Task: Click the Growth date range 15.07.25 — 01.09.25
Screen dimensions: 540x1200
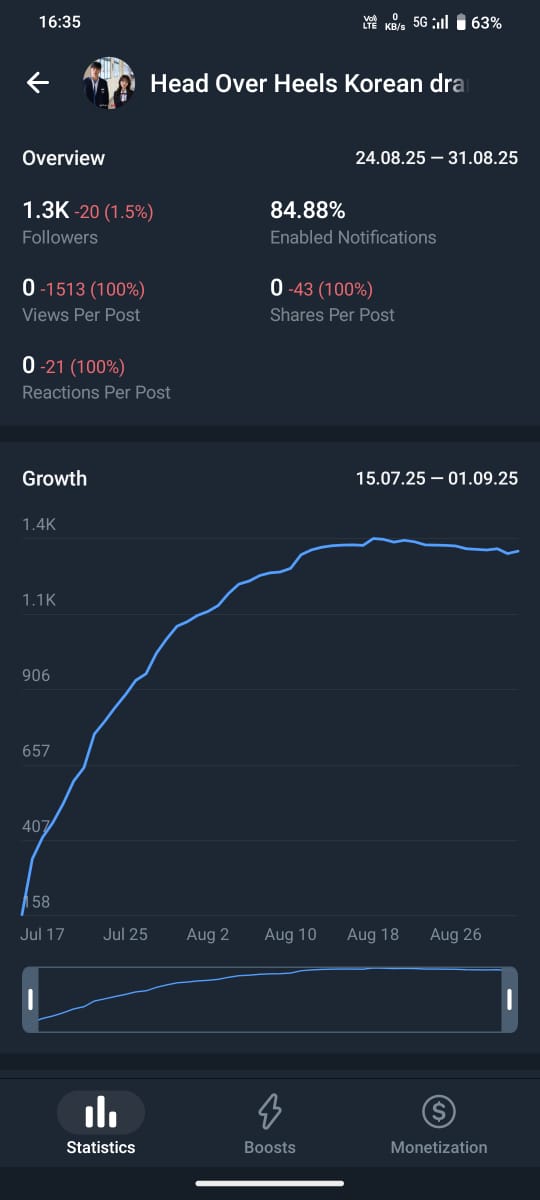Action: tap(437, 478)
